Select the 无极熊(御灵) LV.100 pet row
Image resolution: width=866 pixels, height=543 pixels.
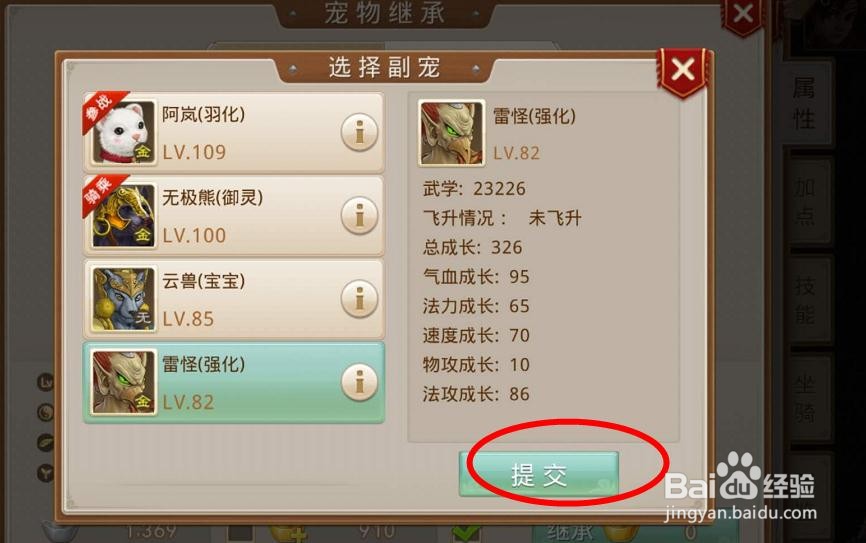coord(234,215)
